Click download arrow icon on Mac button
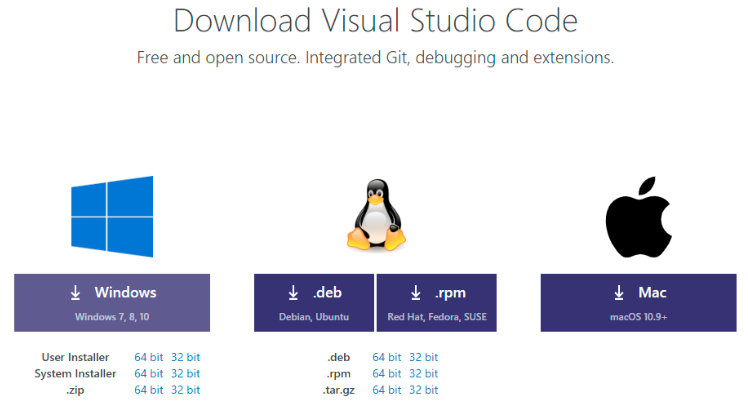Image resolution: width=748 pixels, height=412 pixels. tap(619, 293)
